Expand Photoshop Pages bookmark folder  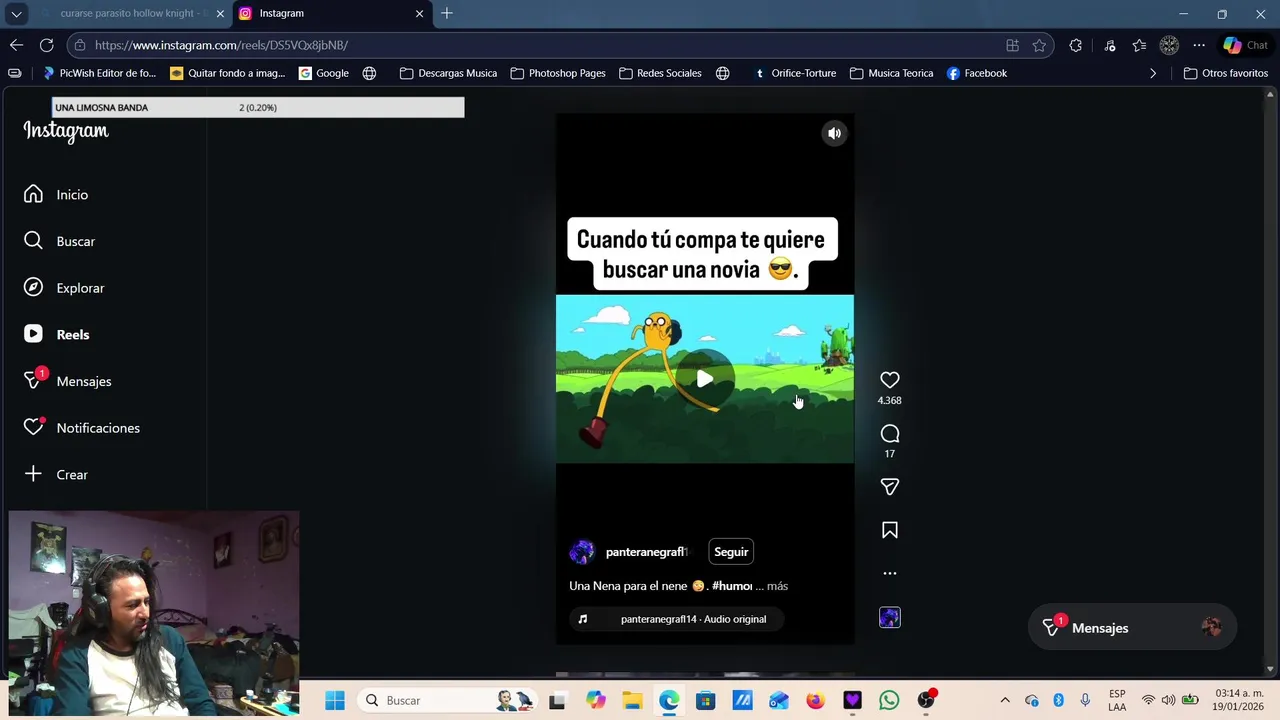tap(558, 73)
